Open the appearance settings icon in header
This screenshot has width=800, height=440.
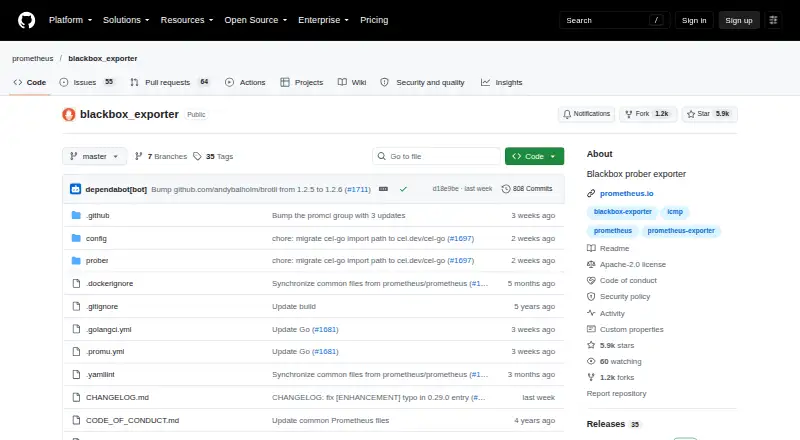pos(773,20)
